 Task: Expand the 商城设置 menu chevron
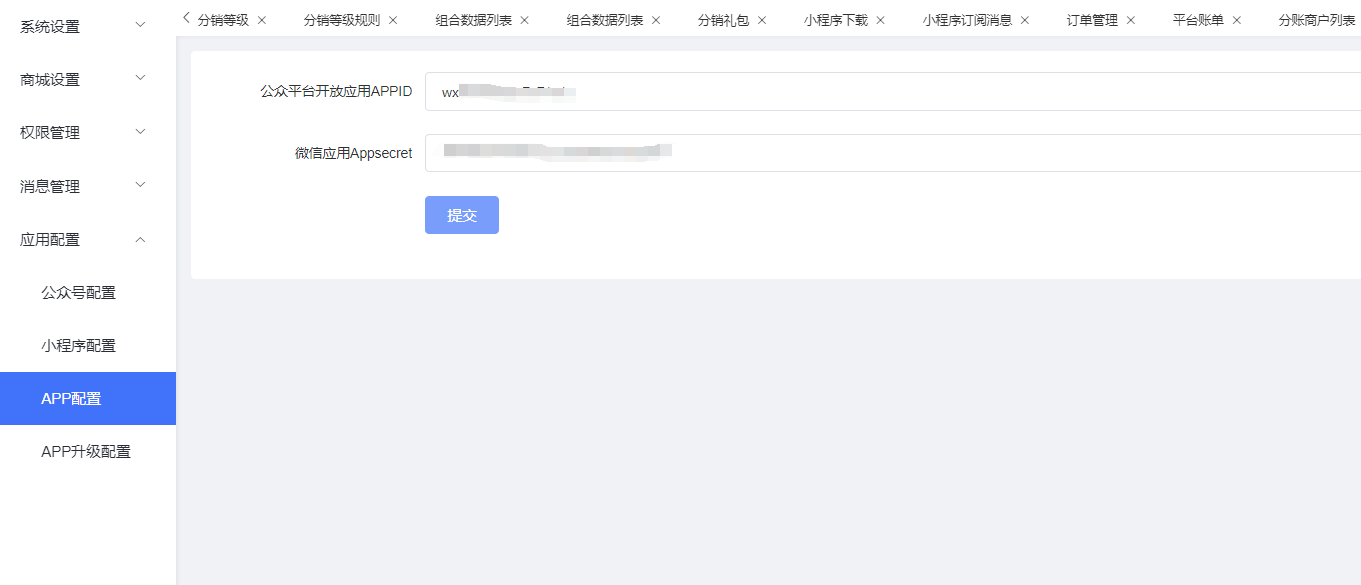141,77
